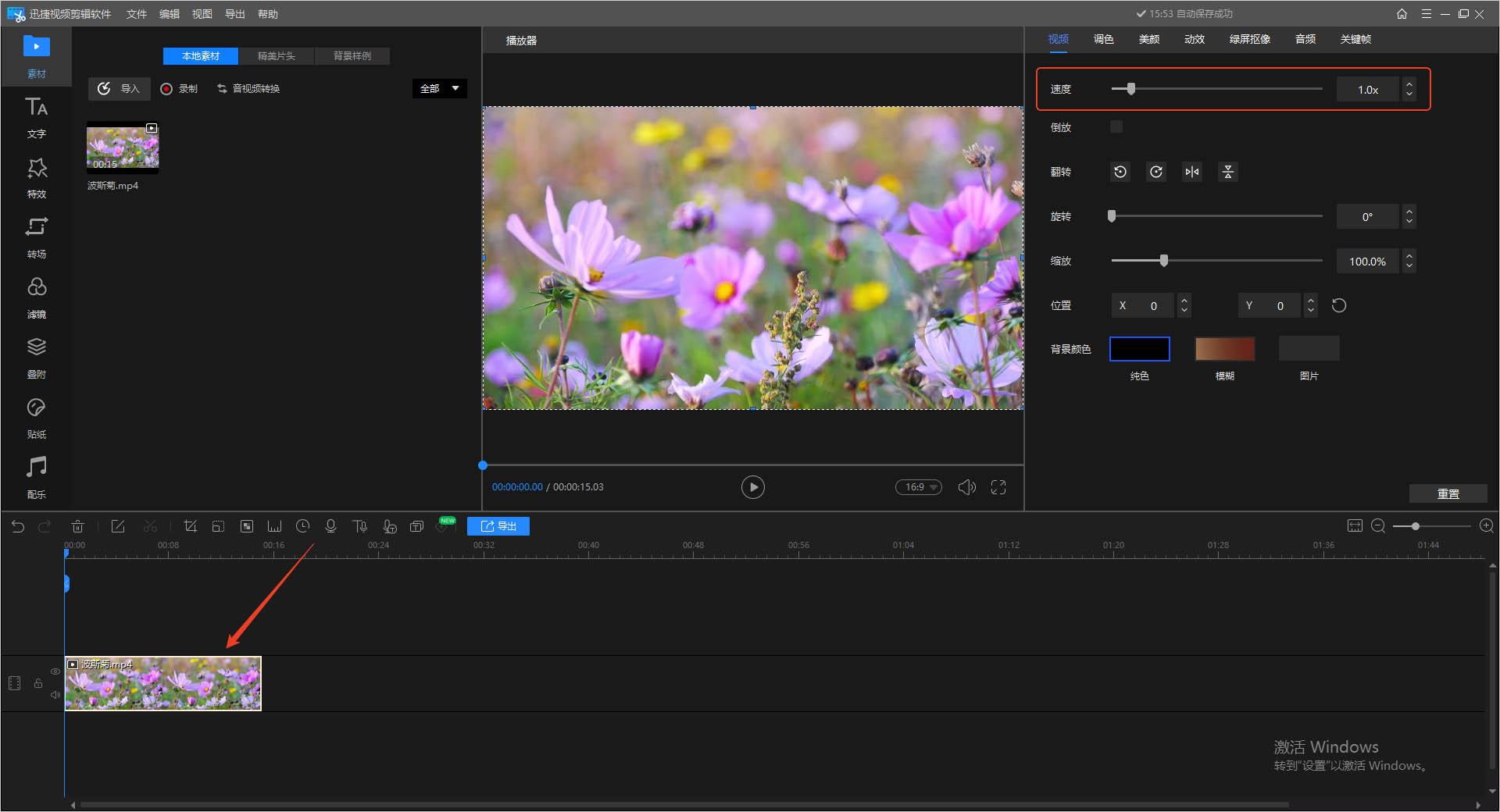This screenshot has width=1500, height=812.
Task: Open the title bar hamburger menu
Action: click(x=1427, y=14)
